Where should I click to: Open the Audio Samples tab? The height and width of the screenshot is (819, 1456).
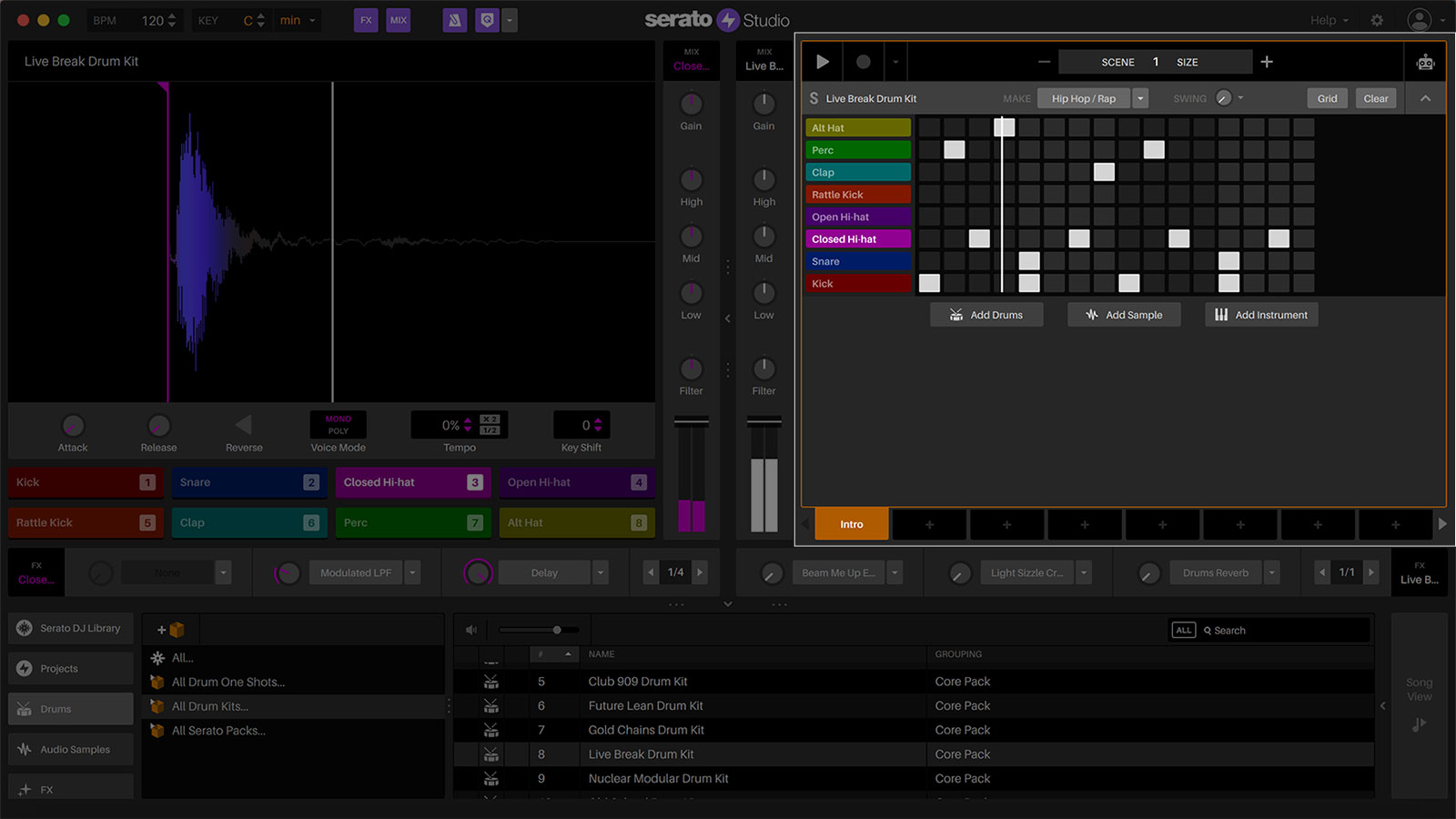pyautogui.click(x=71, y=750)
